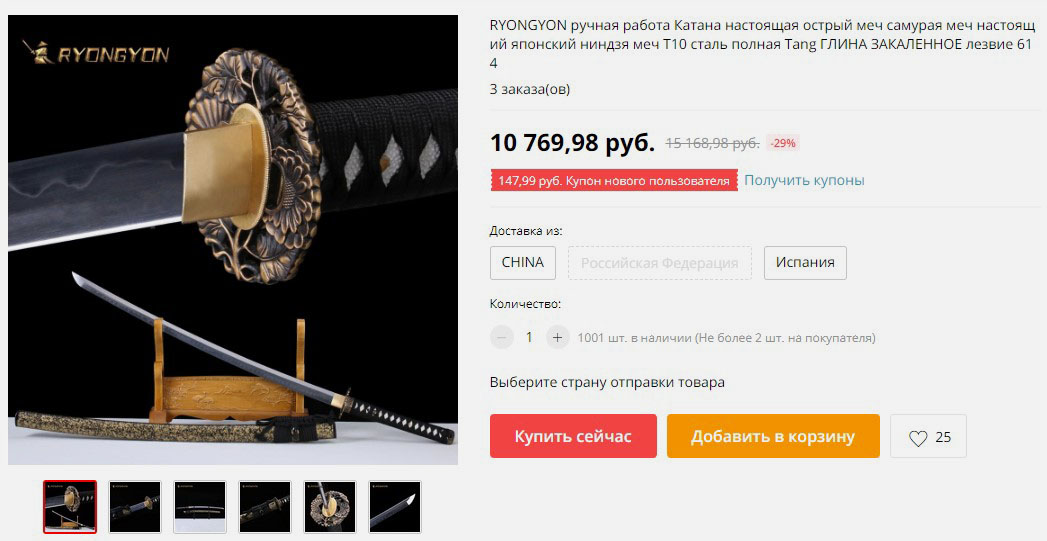Click Добавить в корзину button
This screenshot has height=541, width=1047.
click(773, 436)
